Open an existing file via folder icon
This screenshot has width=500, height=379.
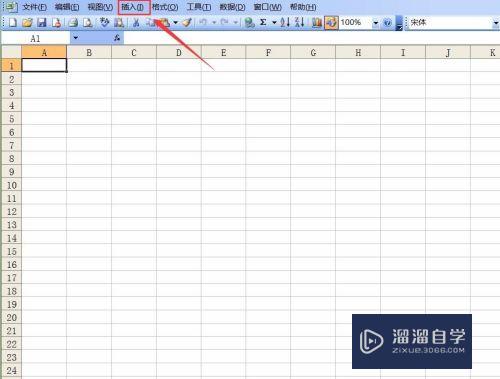click(27, 23)
